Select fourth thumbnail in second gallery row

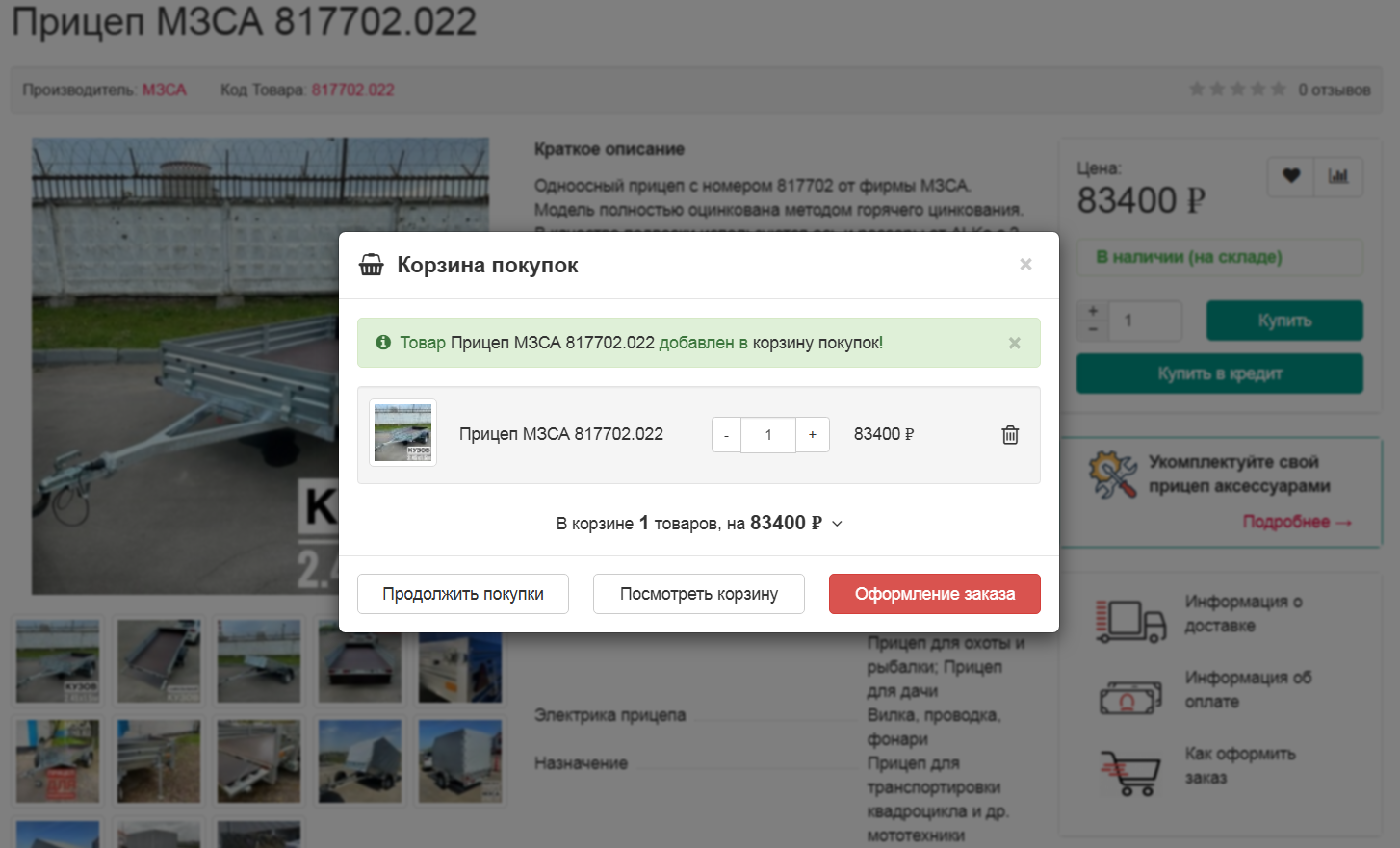point(360,761)
